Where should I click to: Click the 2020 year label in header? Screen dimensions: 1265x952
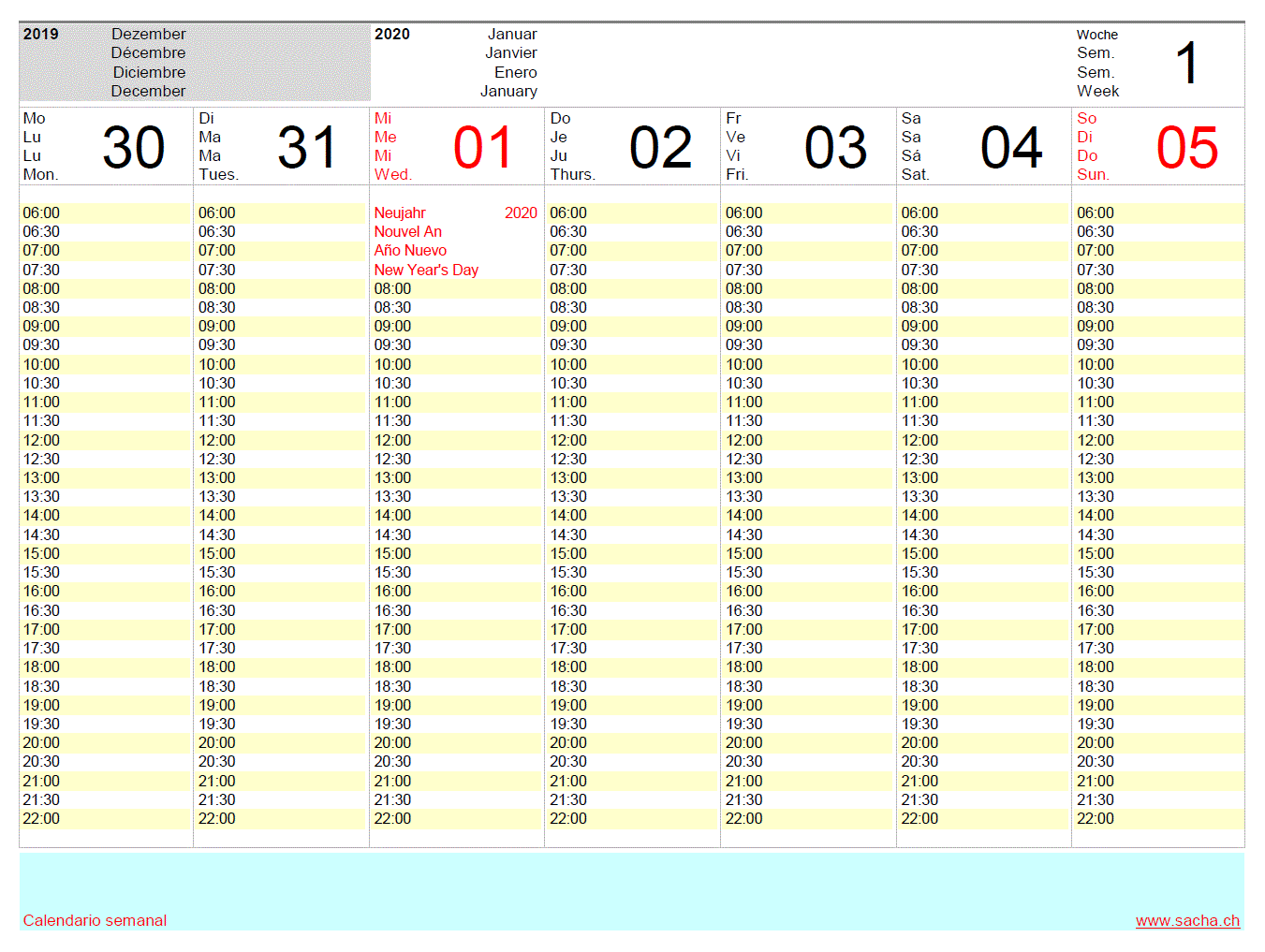tap(392, 35)
